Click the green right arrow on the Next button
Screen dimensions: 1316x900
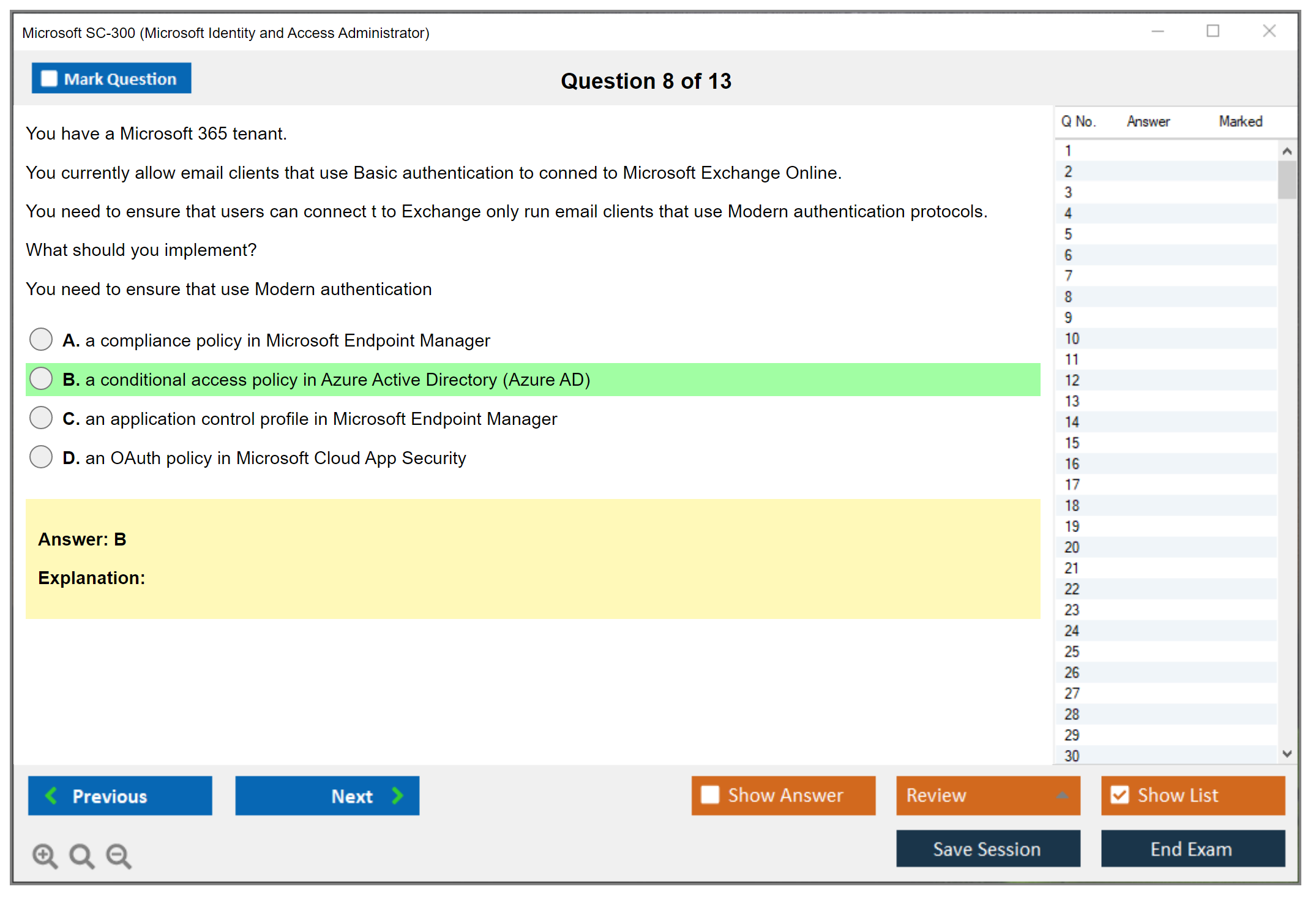coord(397,795)
